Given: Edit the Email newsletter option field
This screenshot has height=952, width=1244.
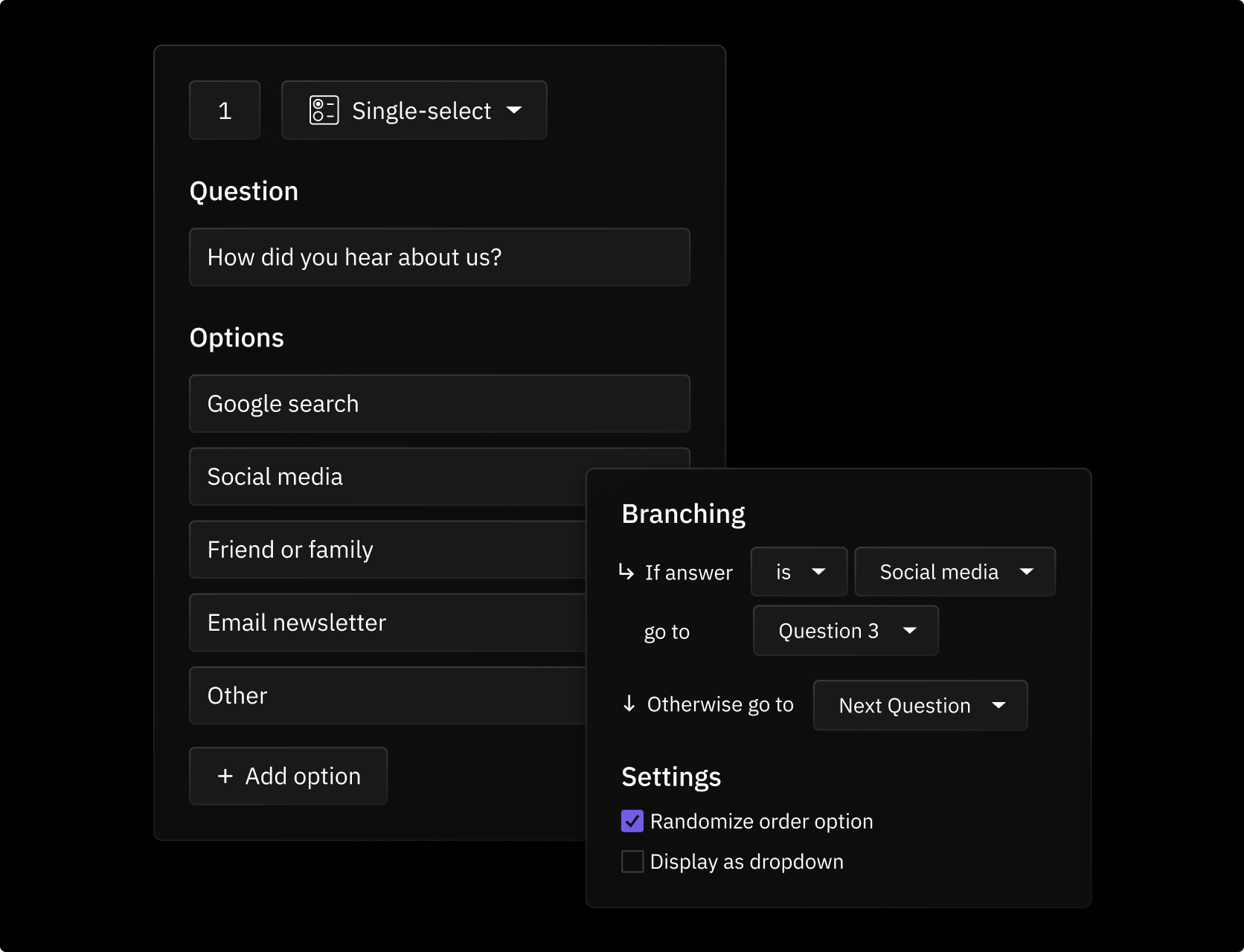Looking at the screenshot, I should [388, 623].
